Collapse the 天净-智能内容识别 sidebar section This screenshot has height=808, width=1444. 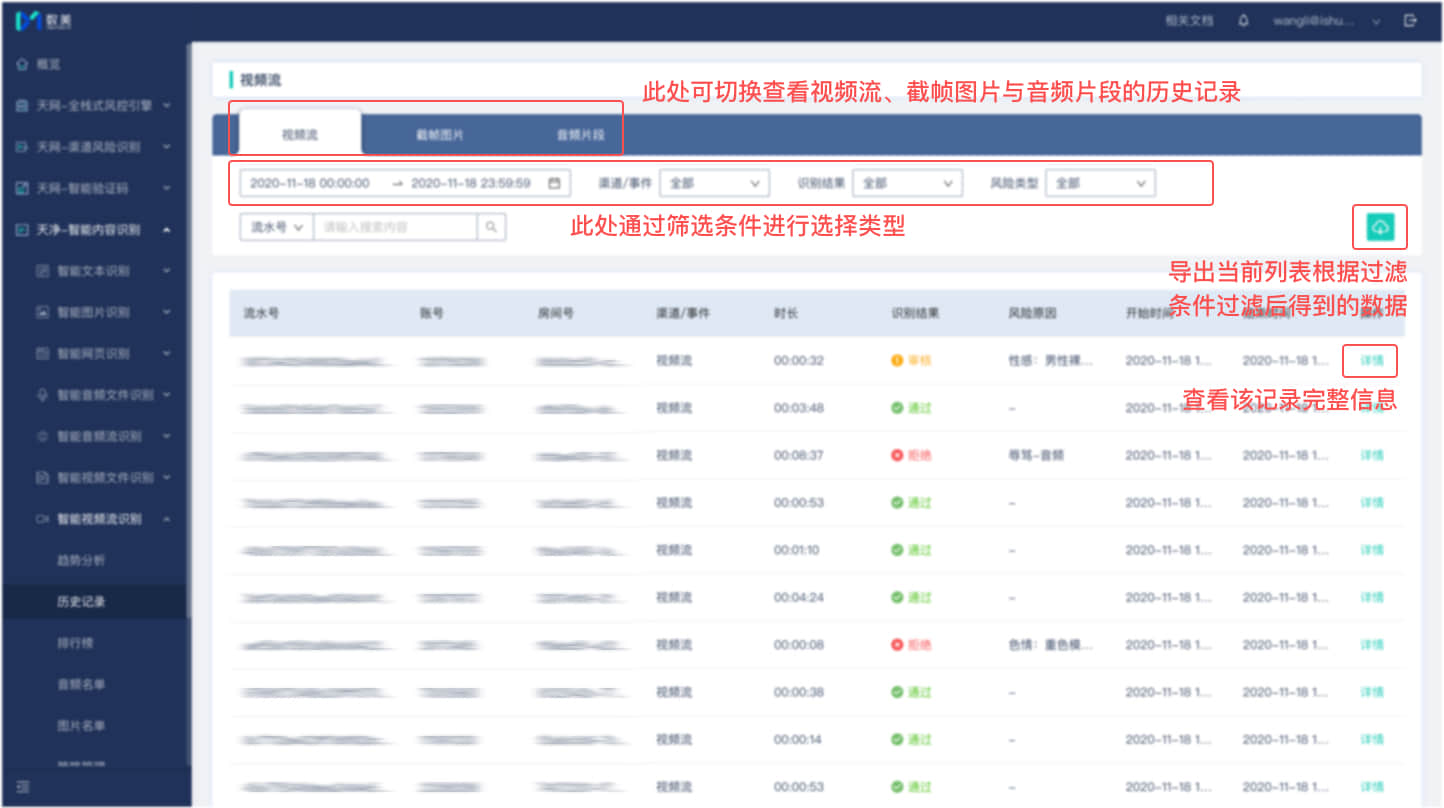tap(166, 230)
